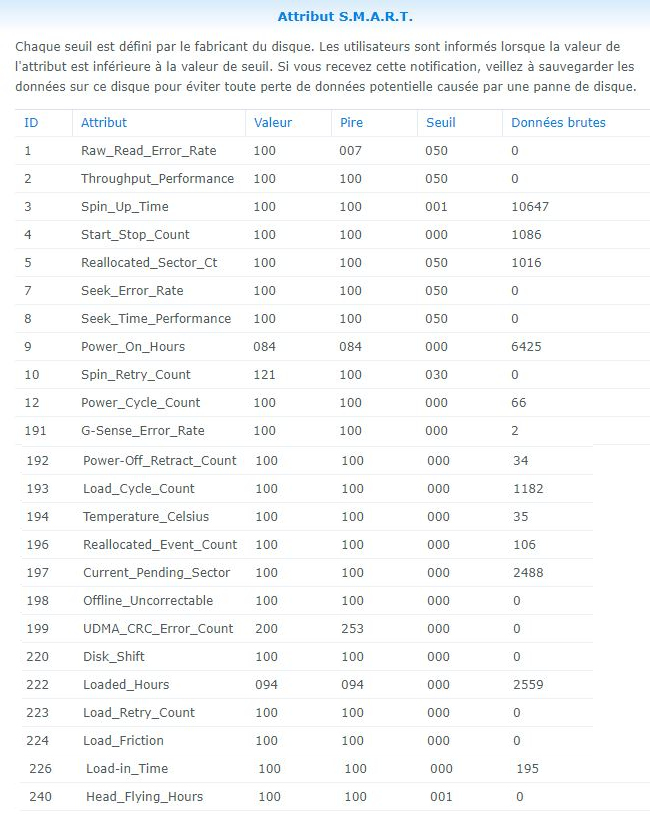This screenshot has height=820, width=650.
Task: Click the Données brutes column header
Action: (x=558, y=122)
